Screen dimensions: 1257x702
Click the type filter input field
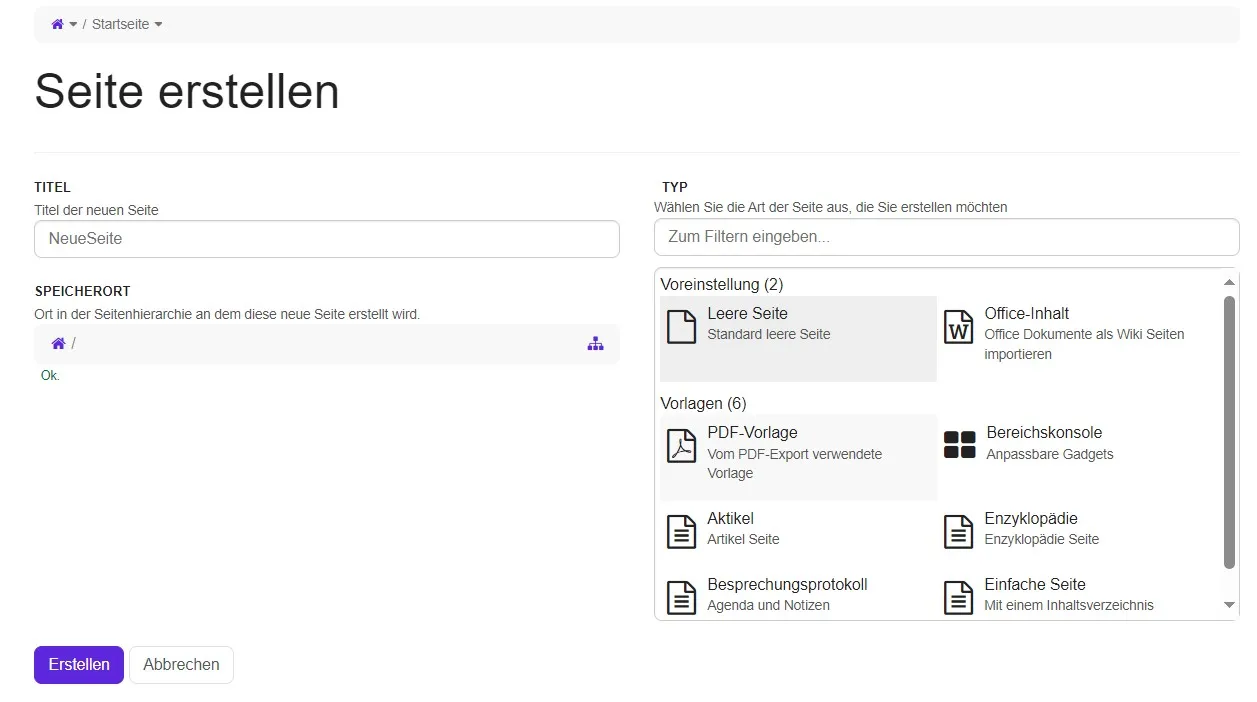point(946,237)
